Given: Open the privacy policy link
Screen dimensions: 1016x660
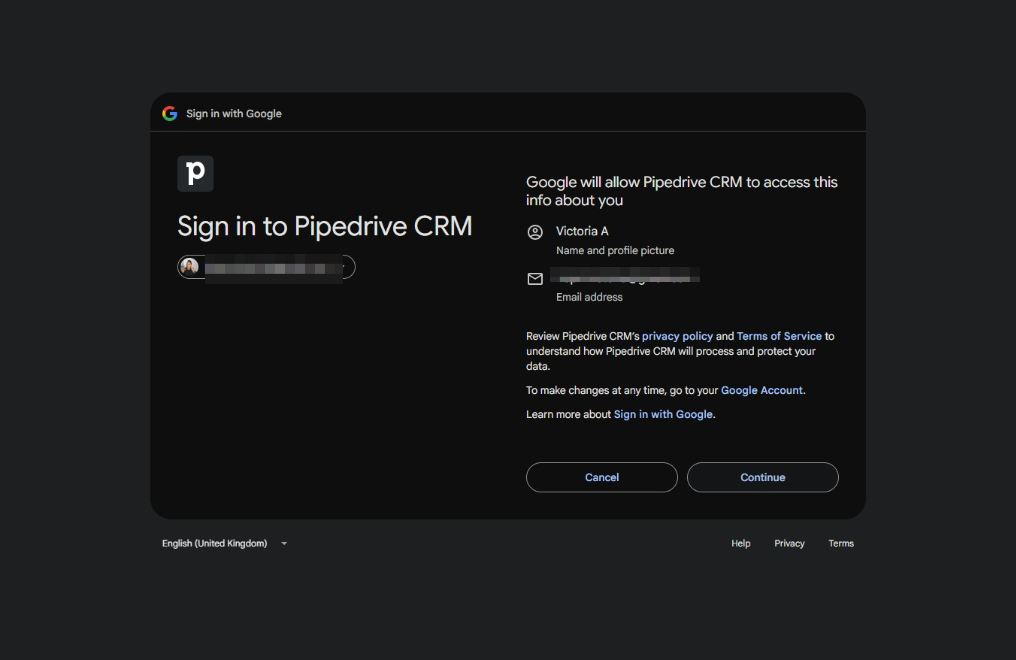Looking at the screenshot, I should (x=677, y=336).
